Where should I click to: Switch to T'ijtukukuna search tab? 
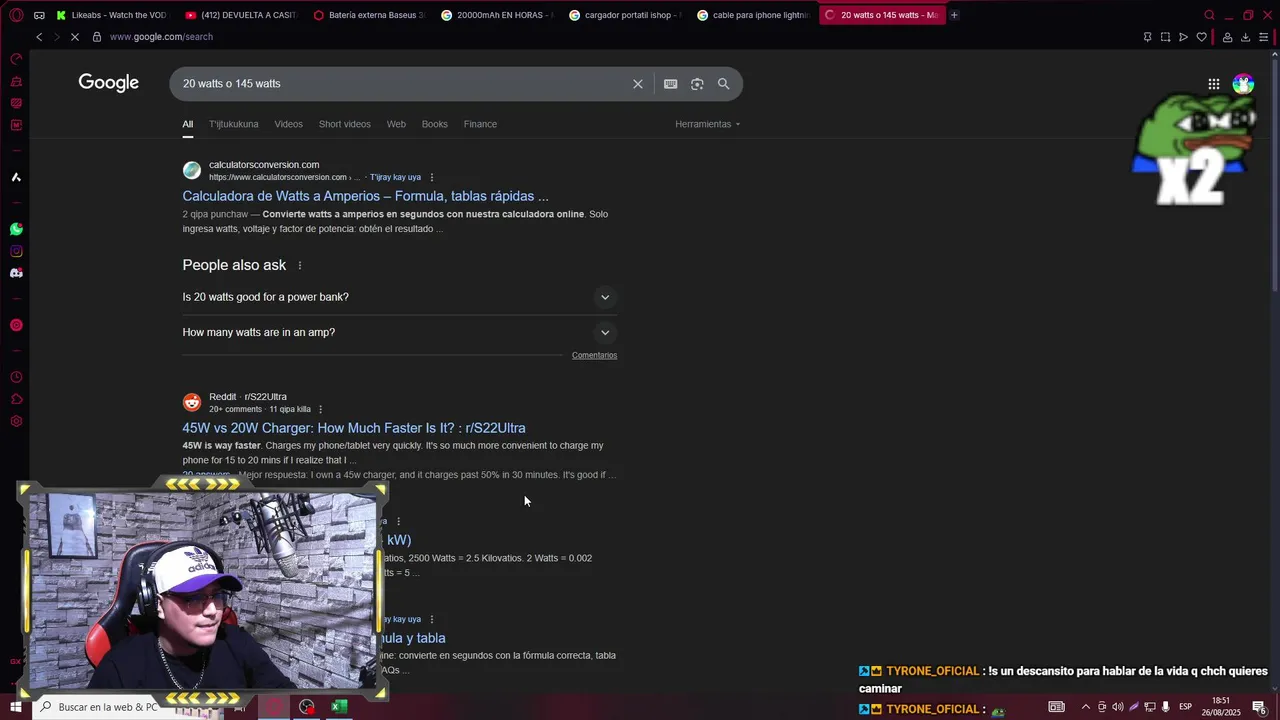click(233, 124)
